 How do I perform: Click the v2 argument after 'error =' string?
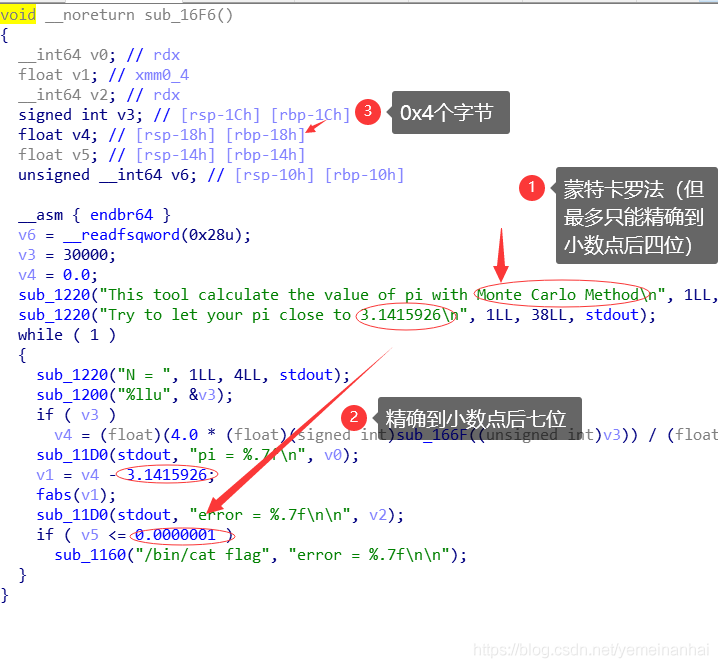[378, 515]
